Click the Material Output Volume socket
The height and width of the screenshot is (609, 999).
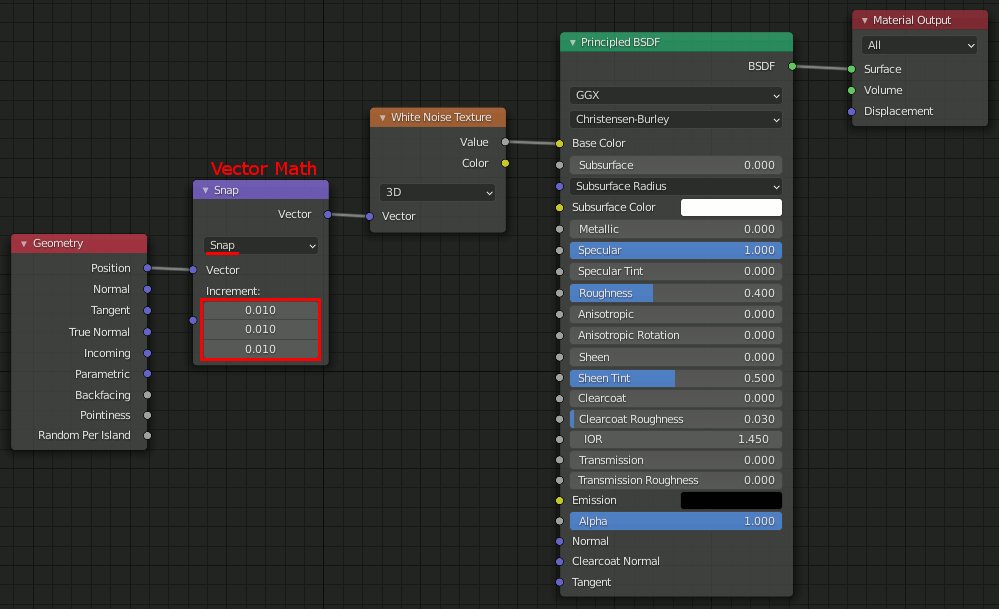(x=851, y=90)
